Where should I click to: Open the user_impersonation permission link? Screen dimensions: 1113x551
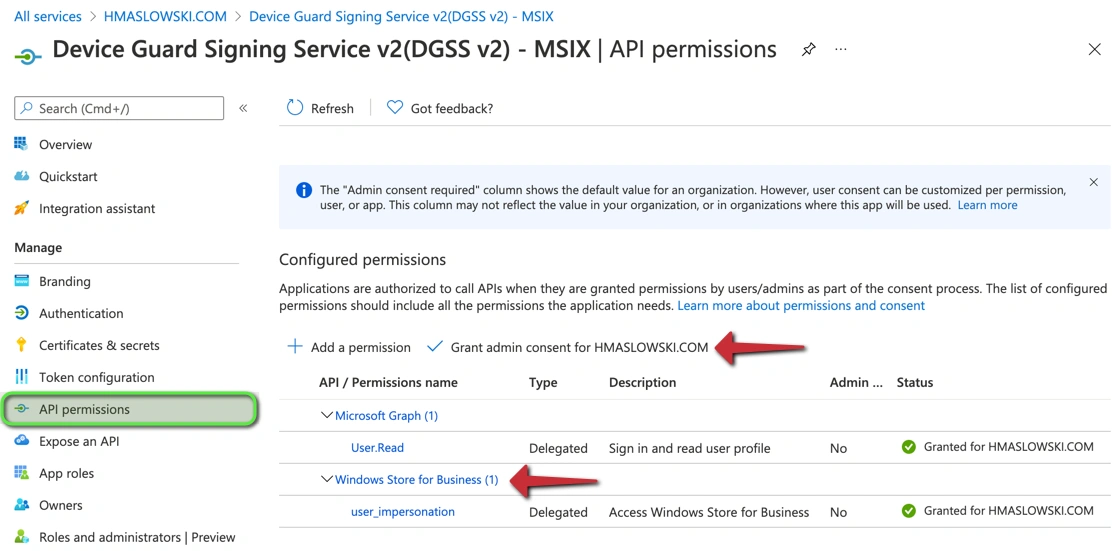(402, 512)
